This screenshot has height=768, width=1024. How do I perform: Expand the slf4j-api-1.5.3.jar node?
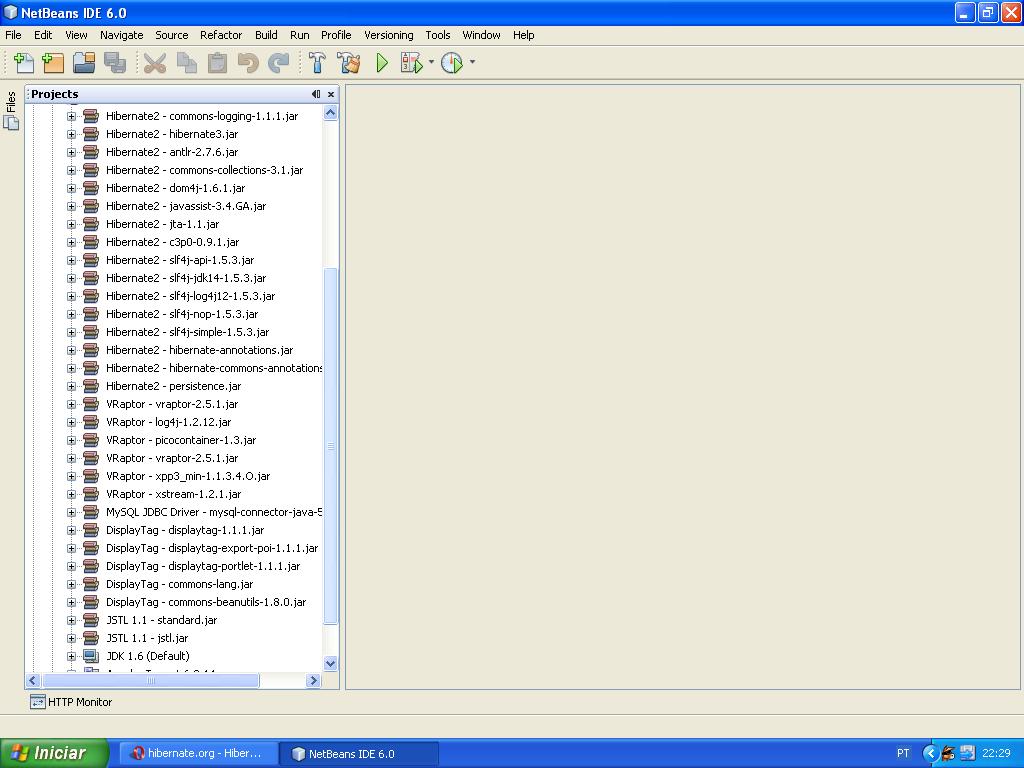pyautogui.click(x=71, y=260)
